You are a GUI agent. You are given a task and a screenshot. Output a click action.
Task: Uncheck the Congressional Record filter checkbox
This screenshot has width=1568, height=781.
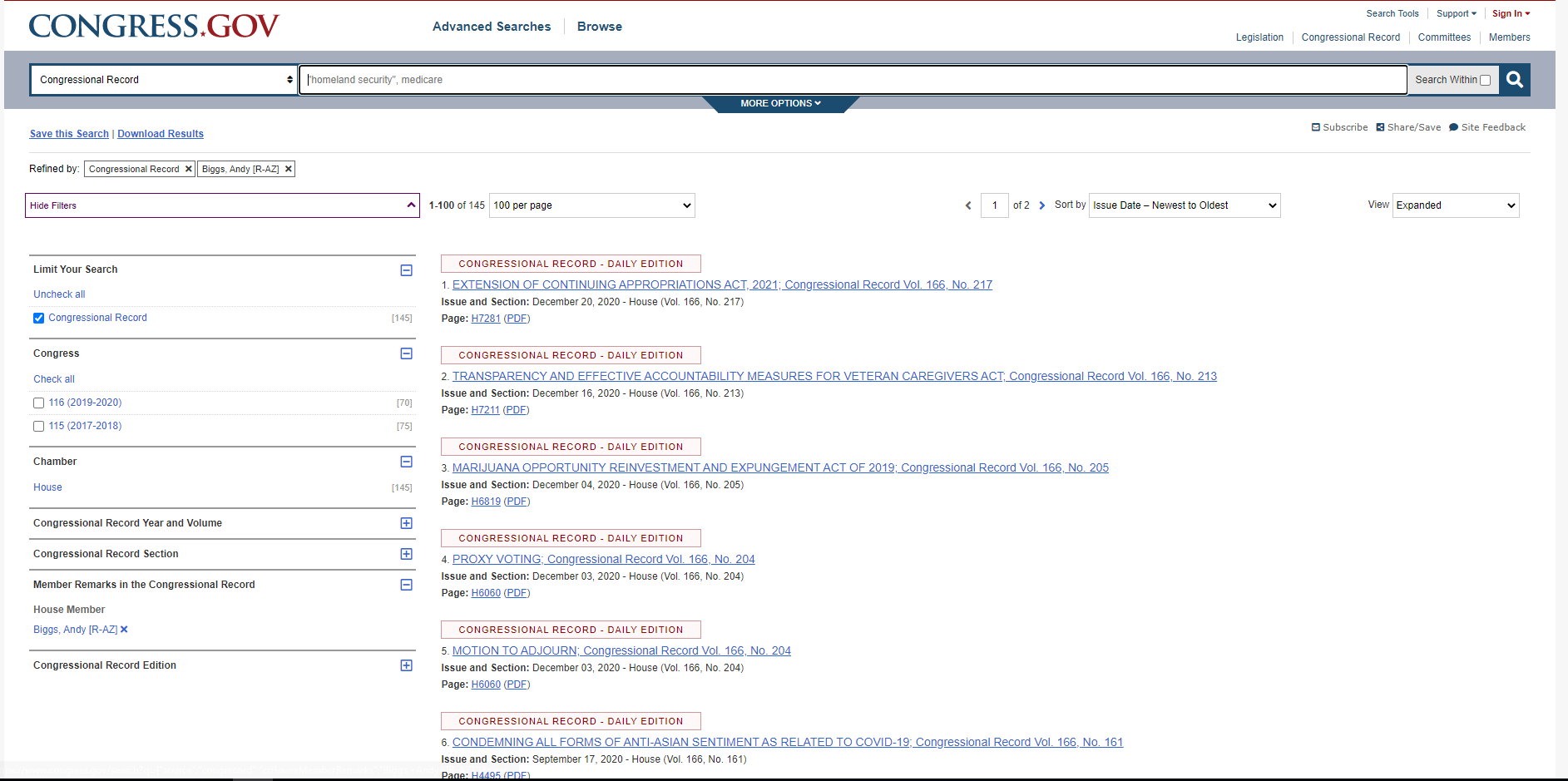point(38,318)
